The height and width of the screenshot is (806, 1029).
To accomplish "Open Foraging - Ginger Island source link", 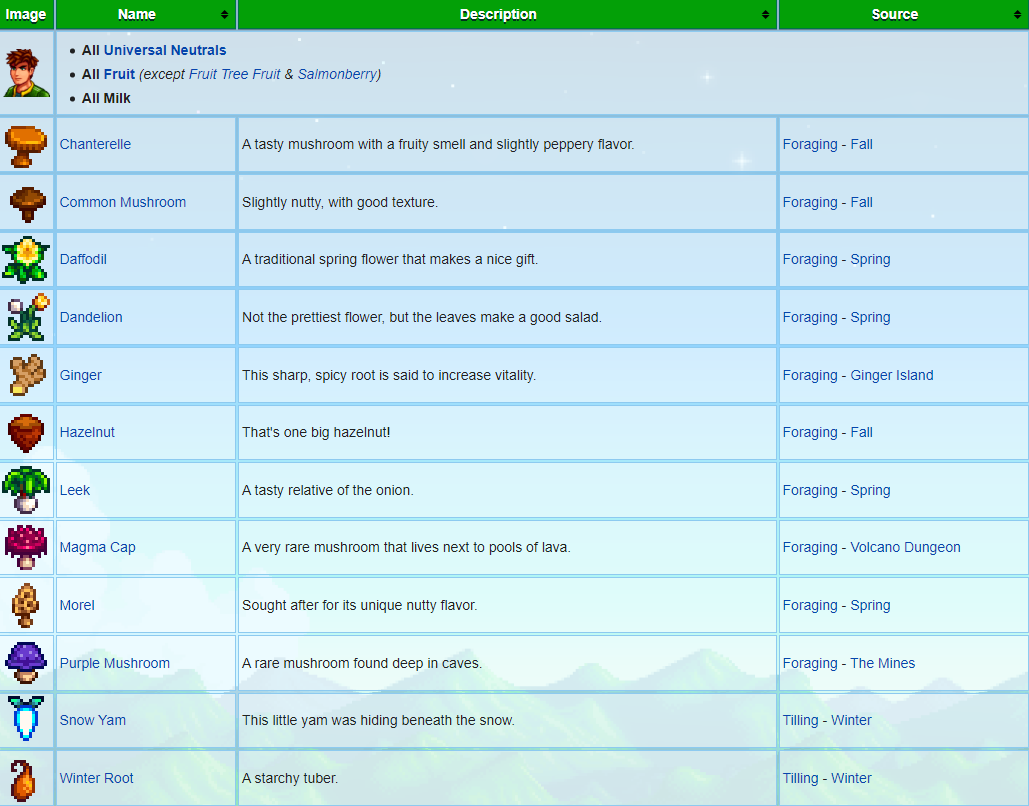I will point(858,375).
